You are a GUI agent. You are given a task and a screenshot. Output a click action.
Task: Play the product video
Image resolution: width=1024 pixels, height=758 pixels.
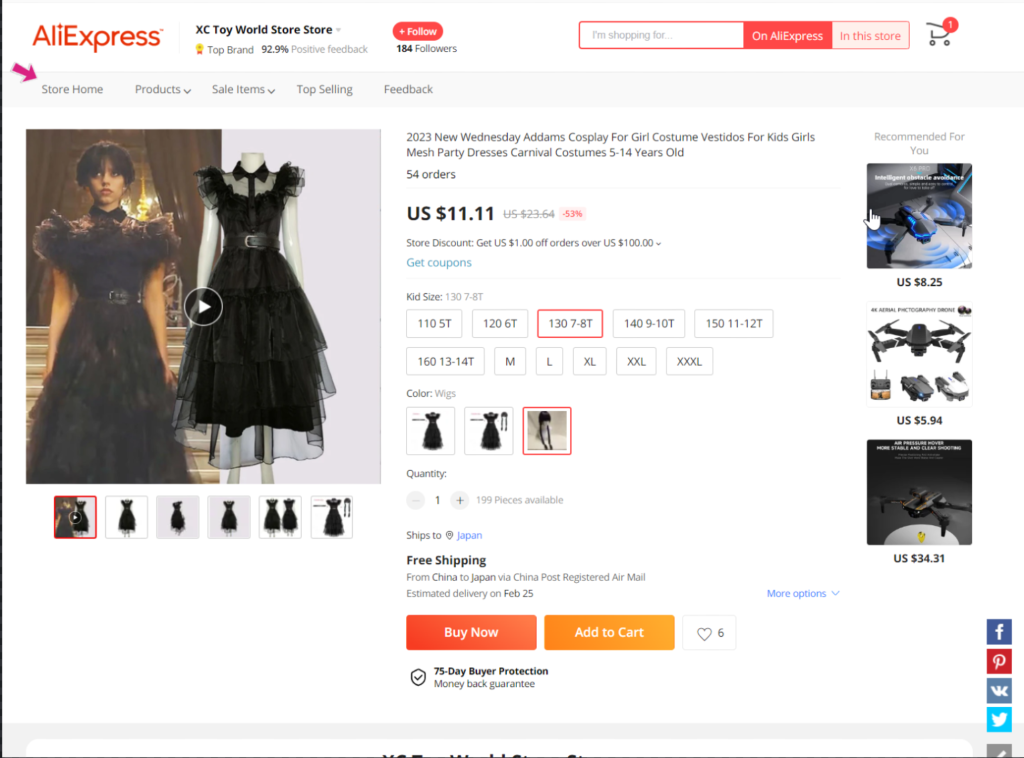pyautogui.click(x=203, y=306)
